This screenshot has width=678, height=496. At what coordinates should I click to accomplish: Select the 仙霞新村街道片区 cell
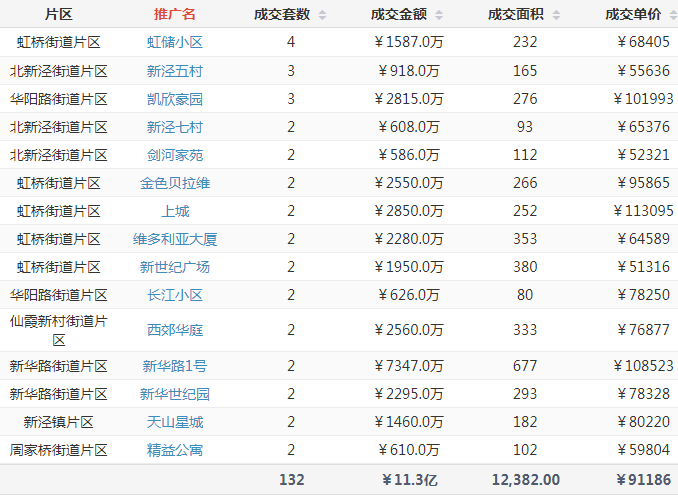tap(58, 330)
